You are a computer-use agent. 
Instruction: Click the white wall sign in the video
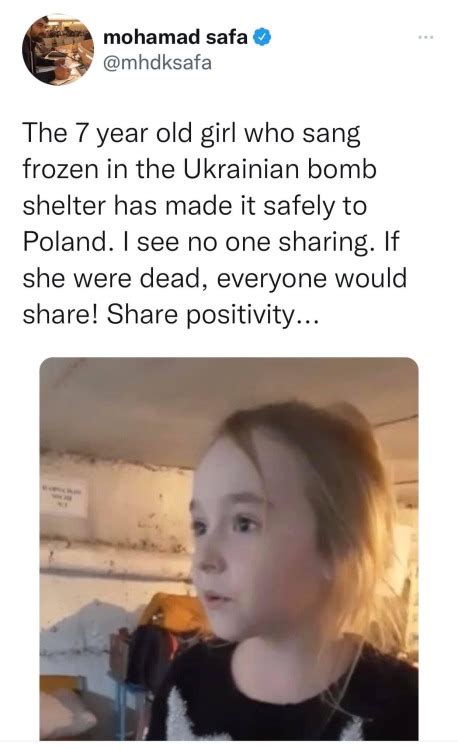coord(64,497)
